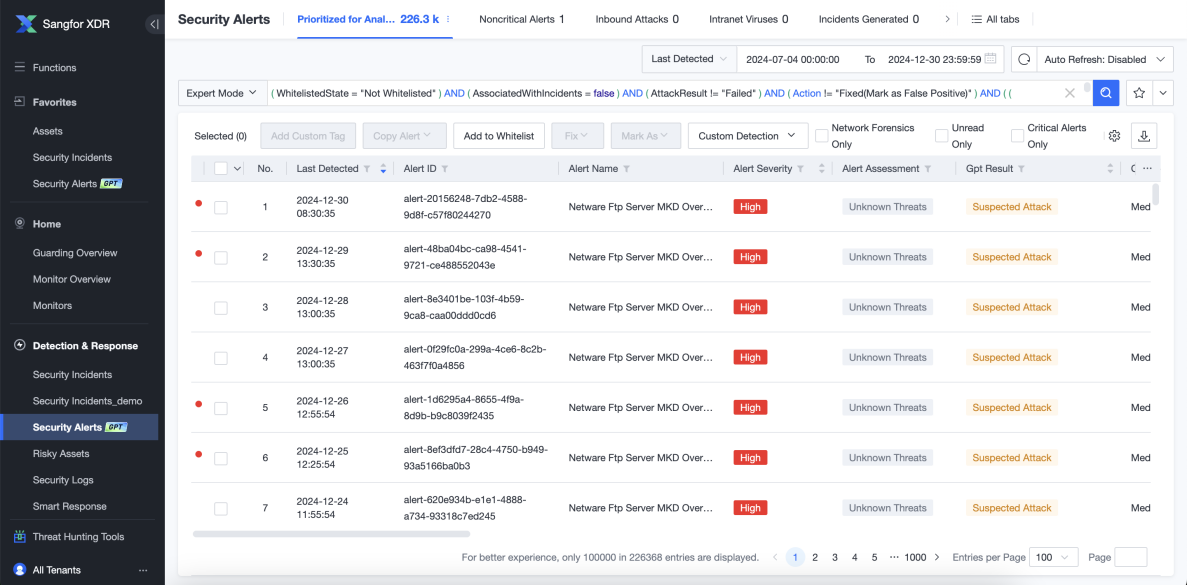1187x585 pixels.
Task: Tick the checkbox for alert row 3
Action: click(x=221, y=307)
